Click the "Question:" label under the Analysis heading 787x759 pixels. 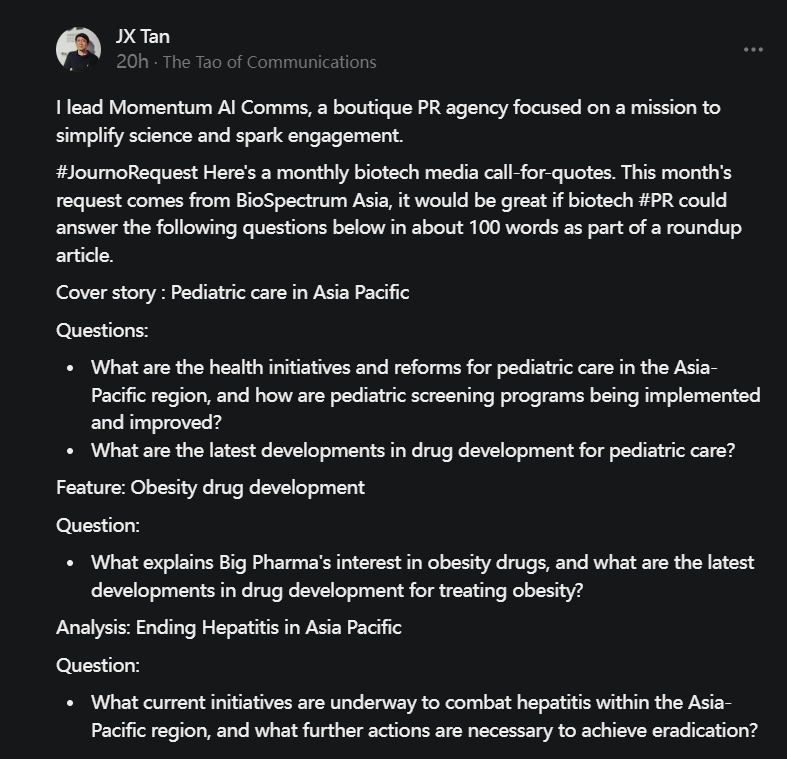pyautogui.click(x=98, y=665)
